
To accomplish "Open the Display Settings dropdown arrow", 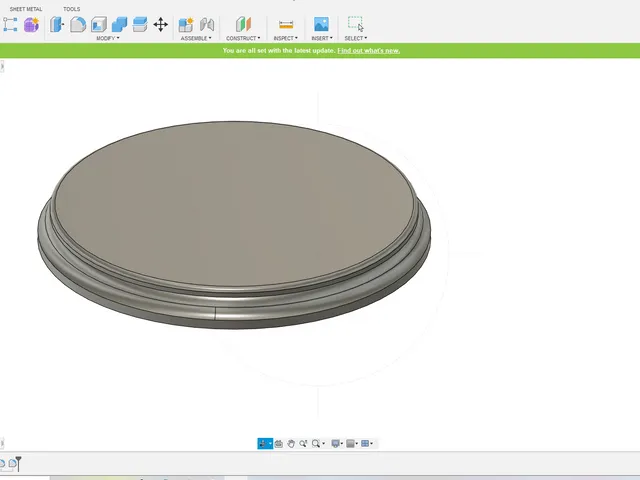I will (342, 444).
